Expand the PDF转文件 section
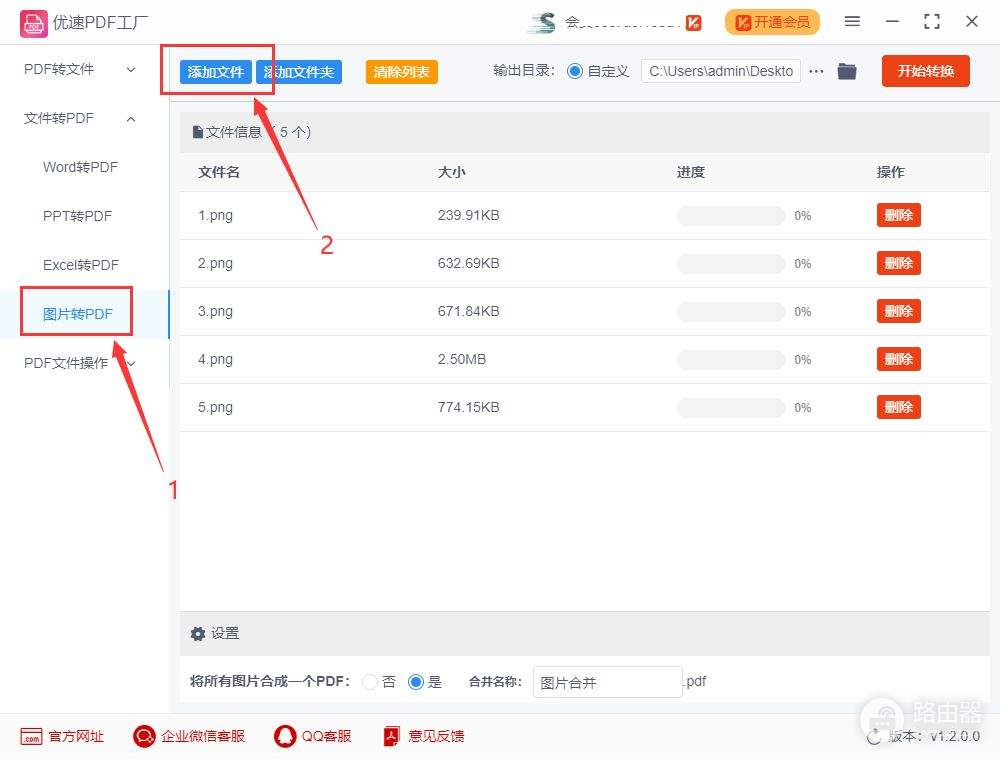The image size is (1000, 760). tap(82, 69)
